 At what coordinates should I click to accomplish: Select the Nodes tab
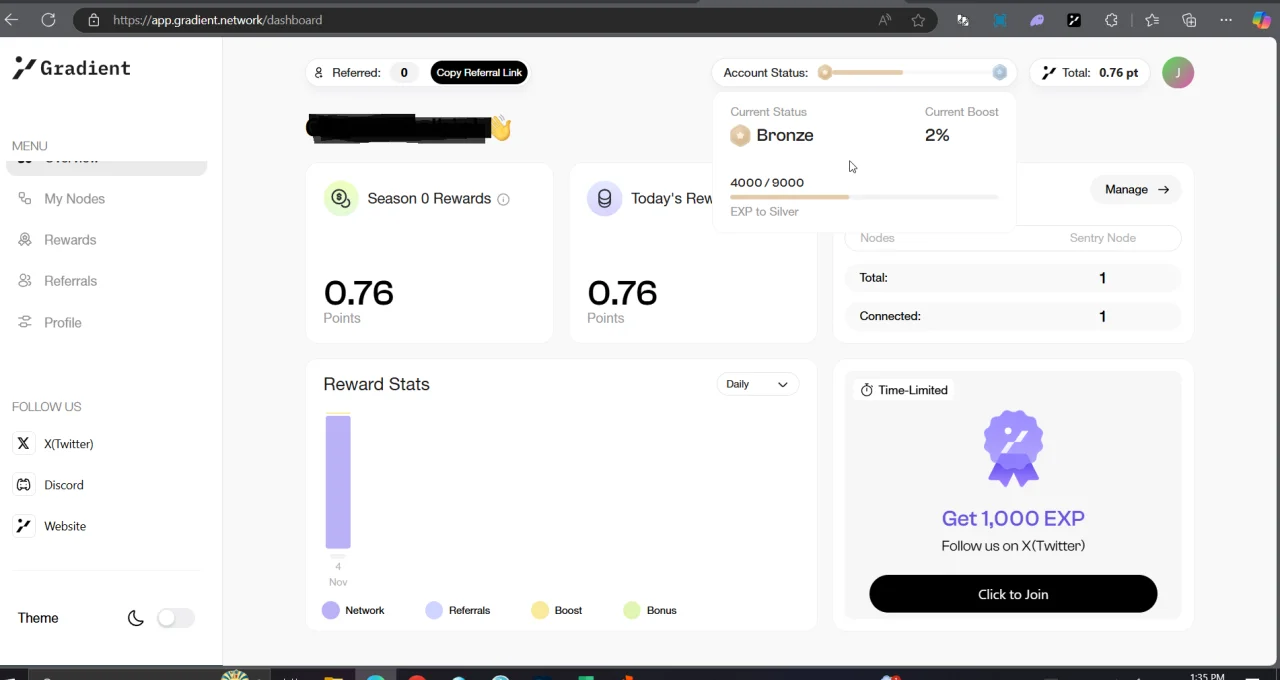pyautogui.click(x=877, y=238)
